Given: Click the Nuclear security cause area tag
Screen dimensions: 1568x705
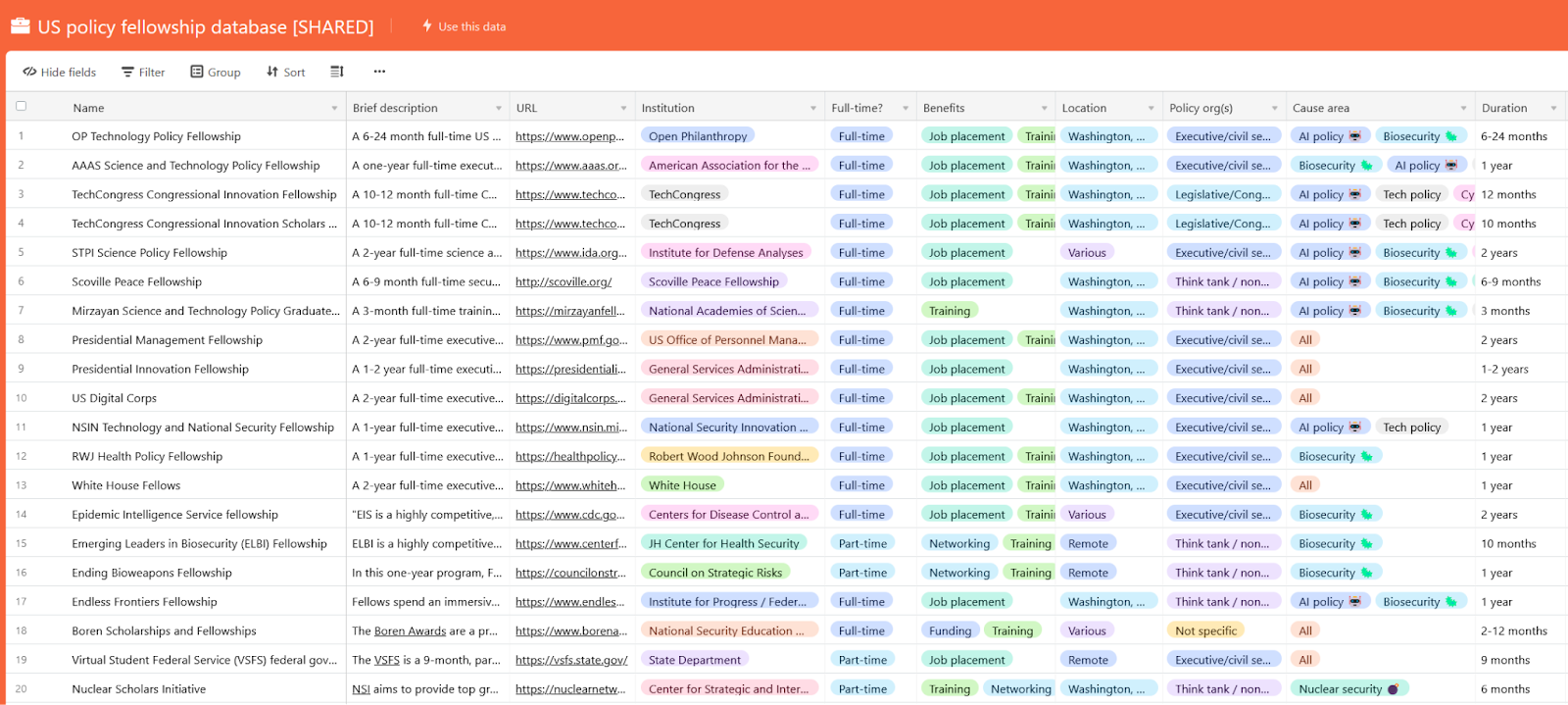Looking at the screenshot, I should coord(1349,689).
